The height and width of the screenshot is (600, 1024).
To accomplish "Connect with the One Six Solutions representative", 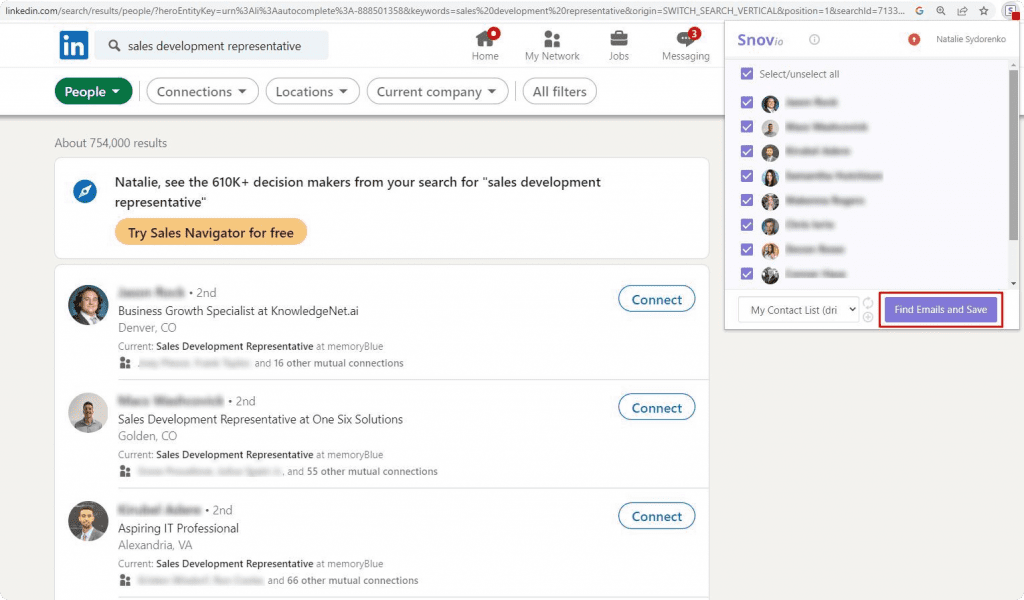I will [656, 407].
